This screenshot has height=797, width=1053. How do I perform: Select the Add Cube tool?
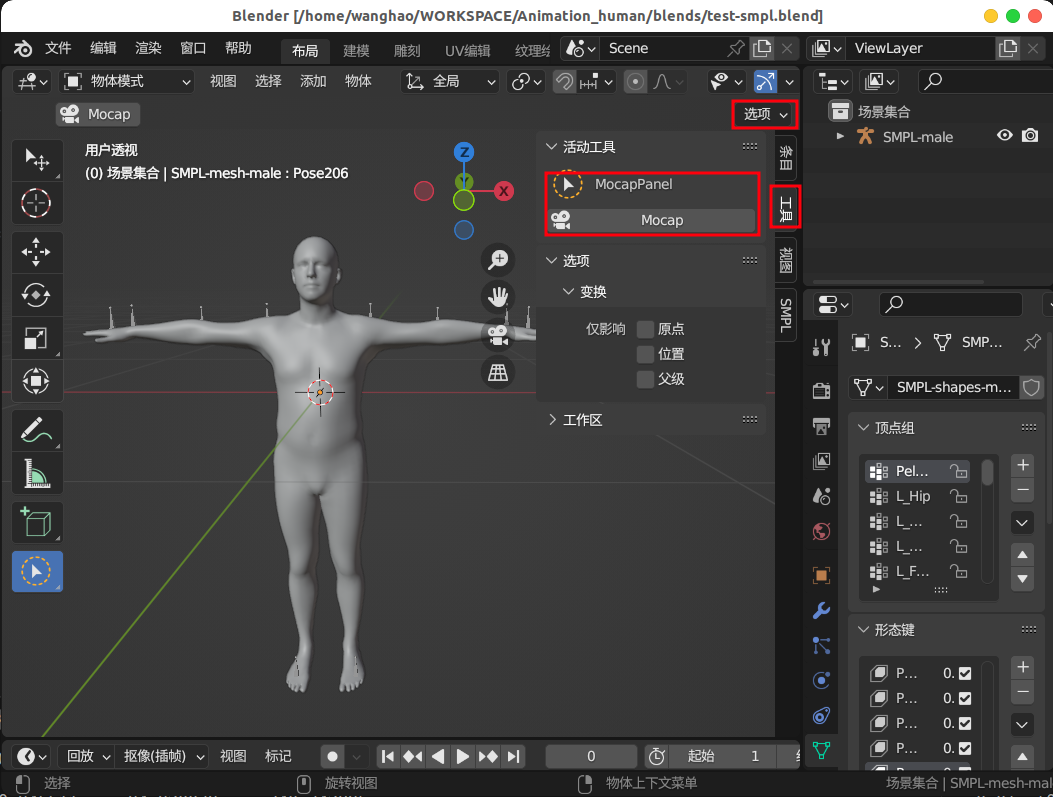point(37,522)
